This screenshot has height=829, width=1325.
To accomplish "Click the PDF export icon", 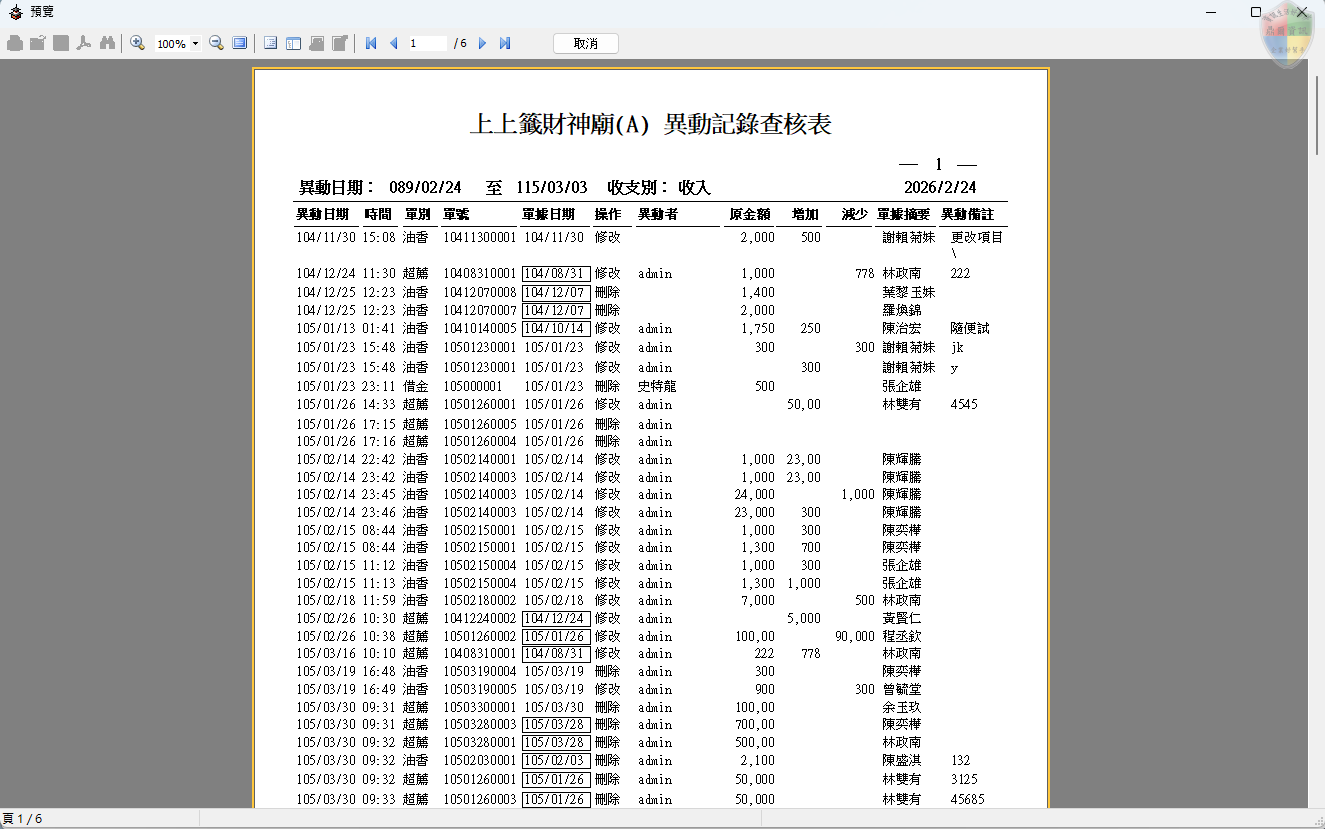I will point(84,43).
